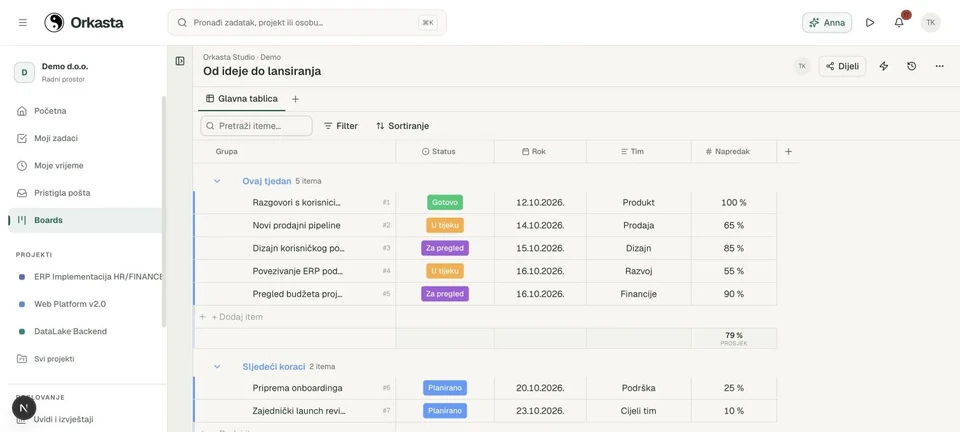
Task: Open notifications bell
Action: (x=899, y=23)
